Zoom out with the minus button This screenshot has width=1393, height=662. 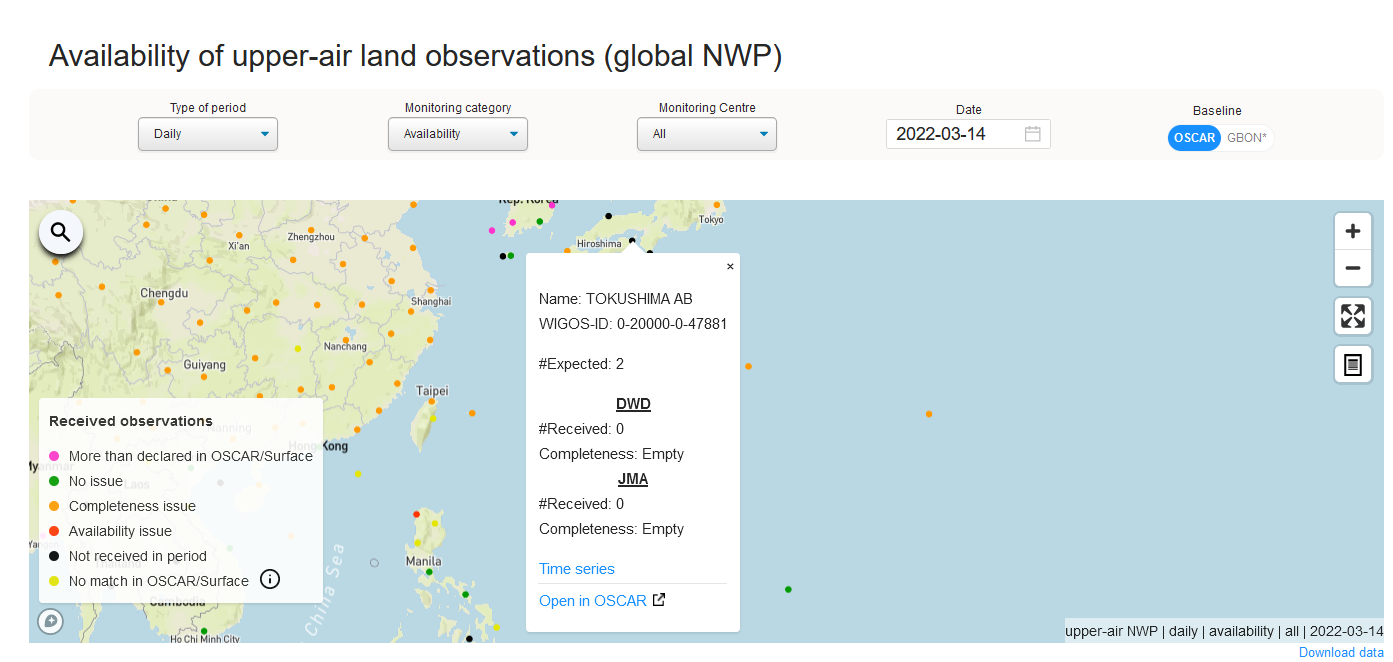click(x=1353, y=268)
